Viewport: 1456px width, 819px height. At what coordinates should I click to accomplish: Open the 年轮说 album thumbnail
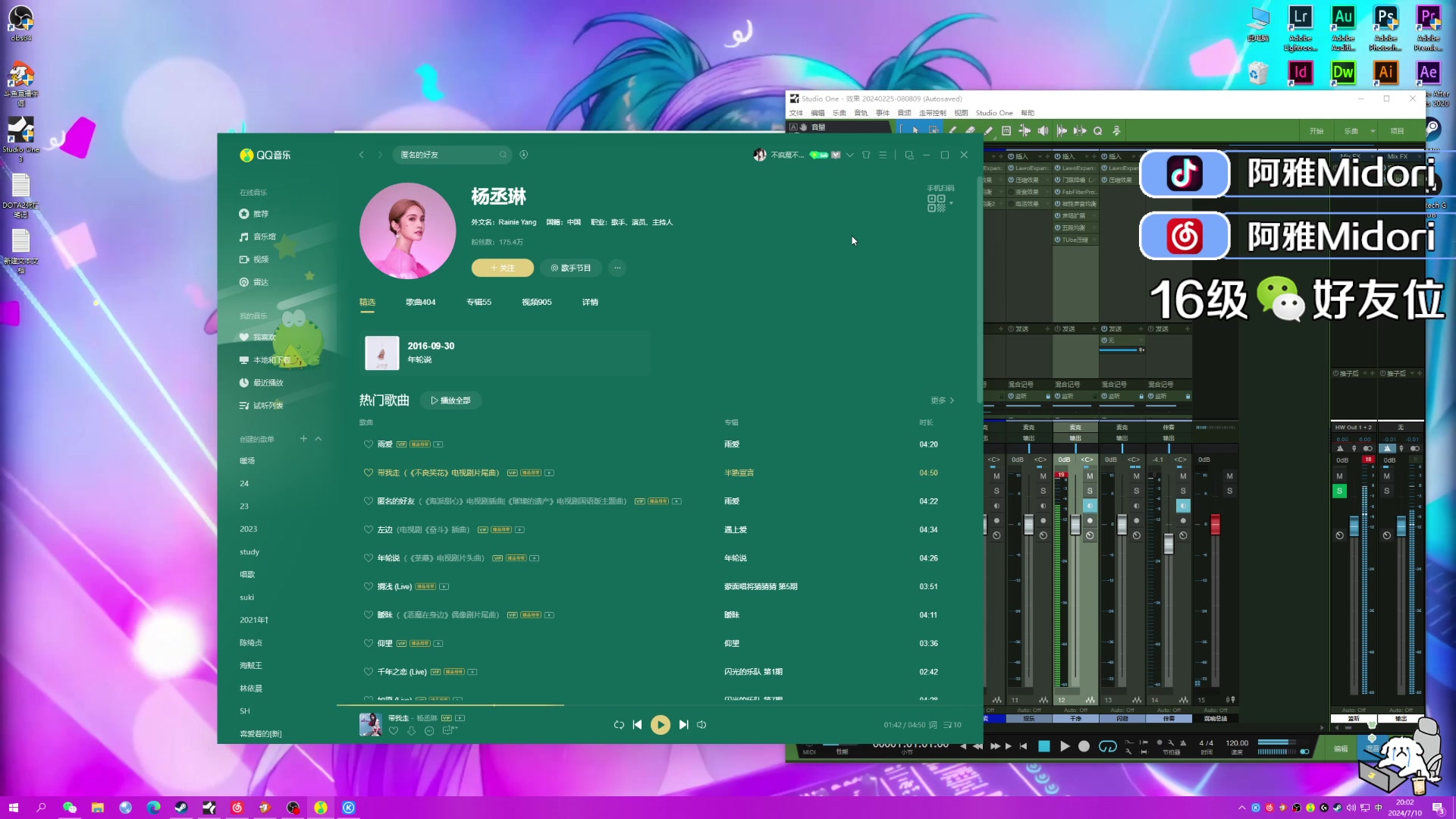point(382,353)
